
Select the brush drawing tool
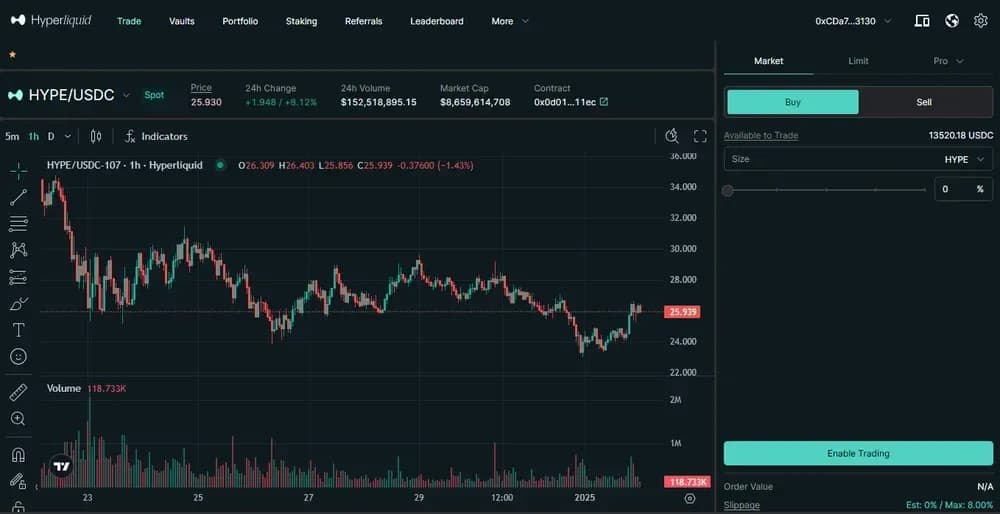point(18,303)
